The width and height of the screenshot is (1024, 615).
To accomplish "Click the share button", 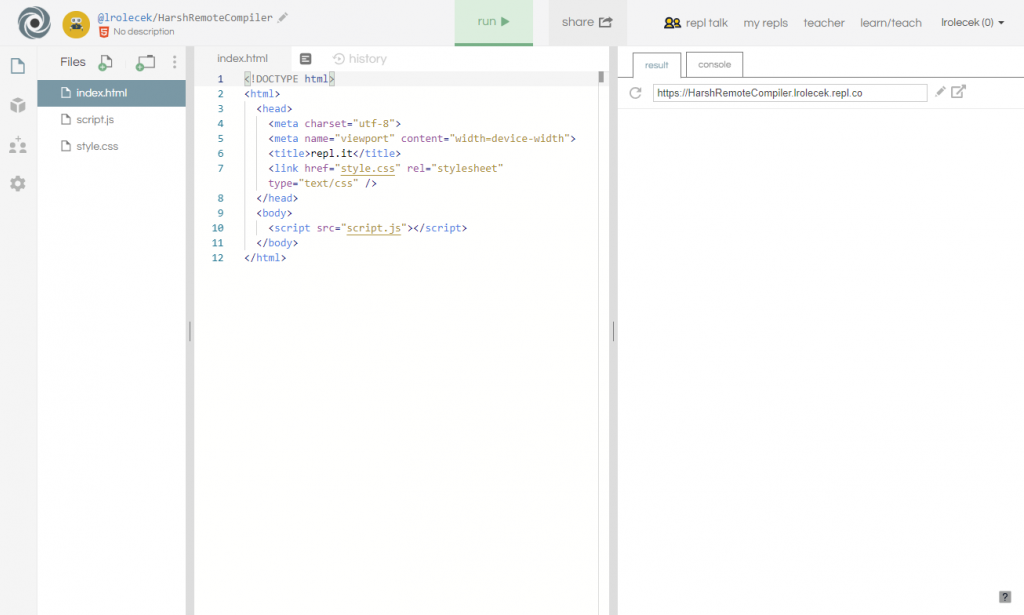I will [x=587, y=22].
